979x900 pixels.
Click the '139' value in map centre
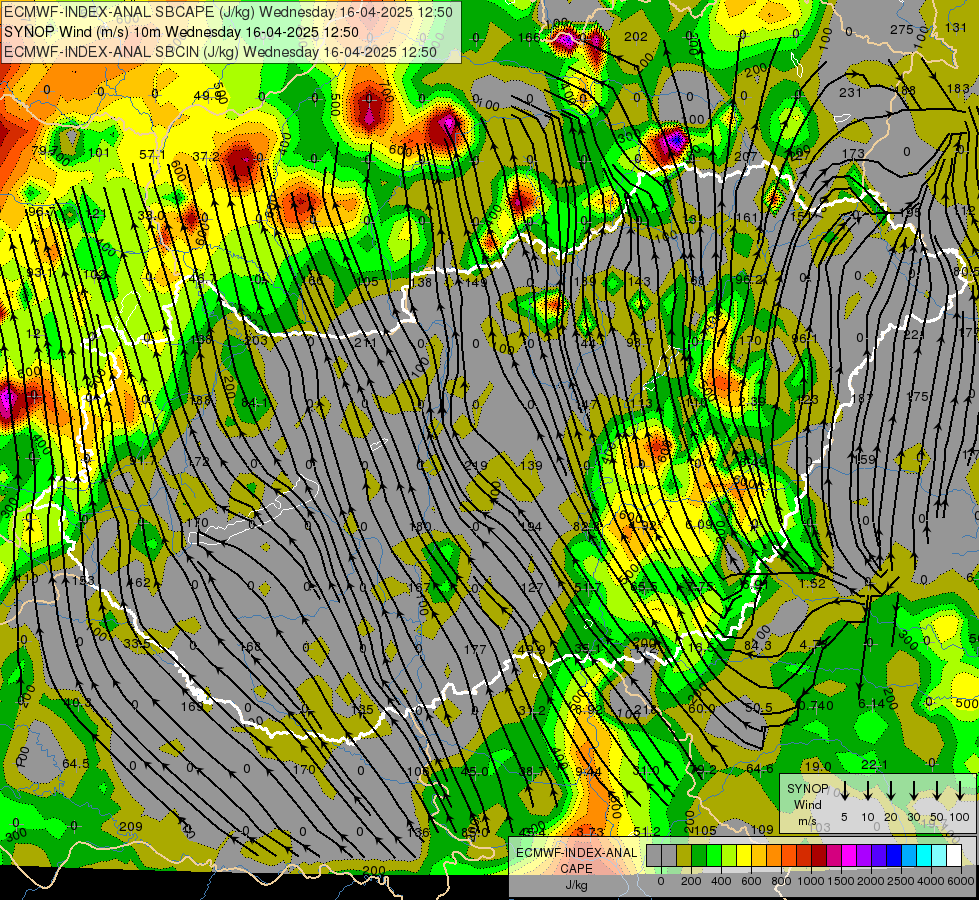[x=531, y=465]
